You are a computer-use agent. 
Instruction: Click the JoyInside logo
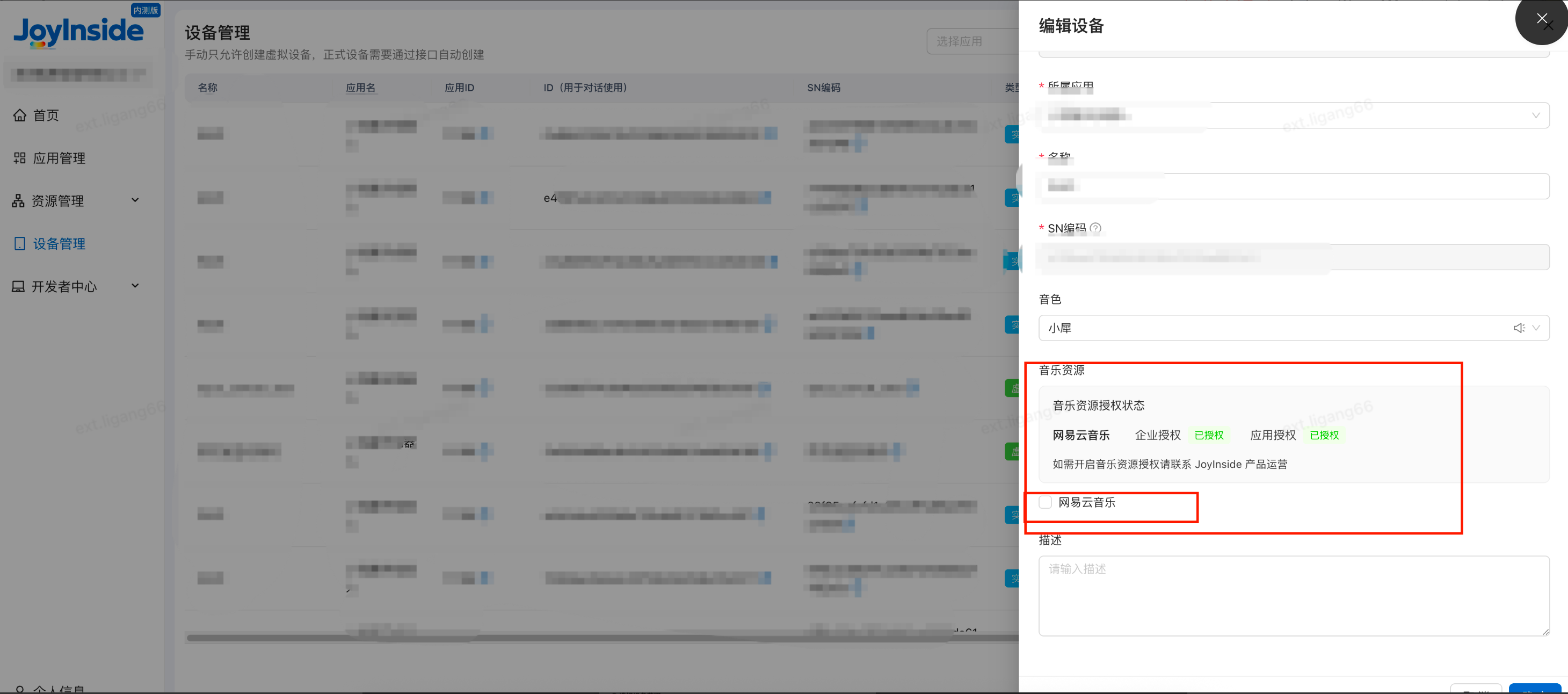78,32
